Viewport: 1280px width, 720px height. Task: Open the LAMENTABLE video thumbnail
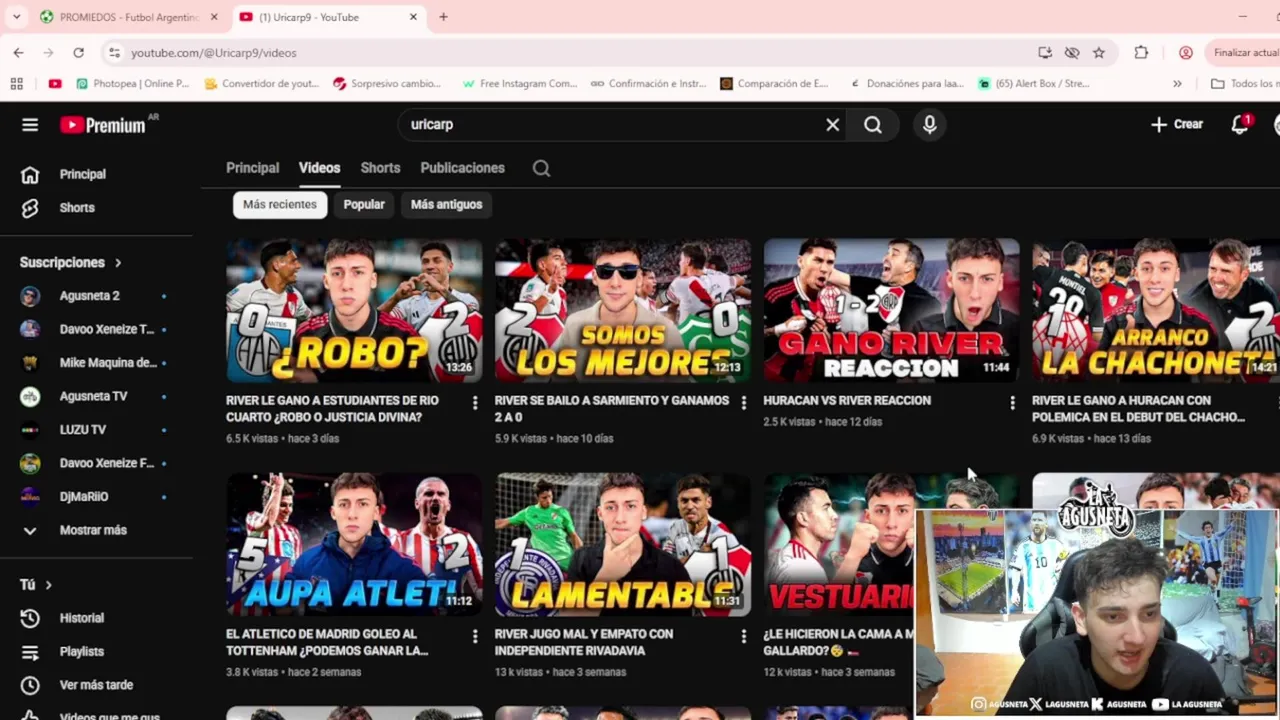coord(623,544)
